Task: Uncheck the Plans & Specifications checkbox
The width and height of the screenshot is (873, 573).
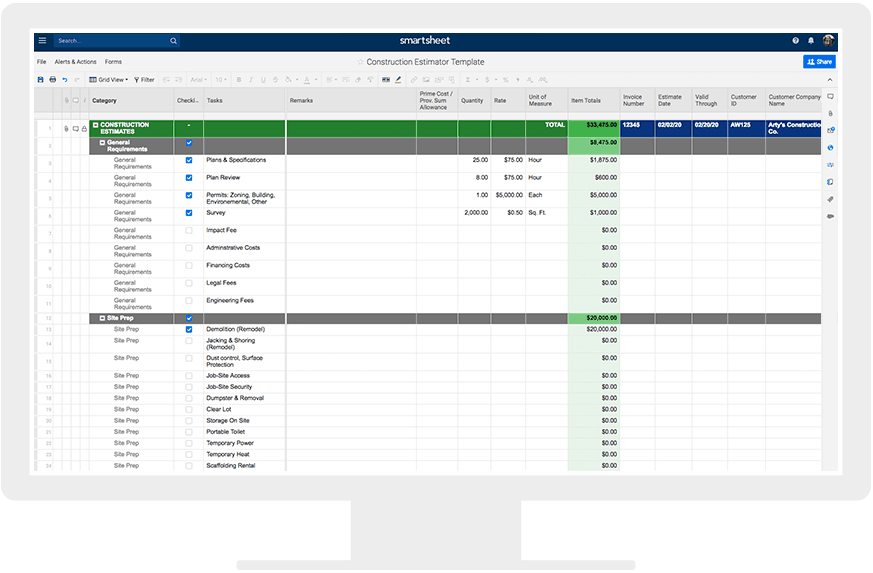Action: (x=189, y=160)
